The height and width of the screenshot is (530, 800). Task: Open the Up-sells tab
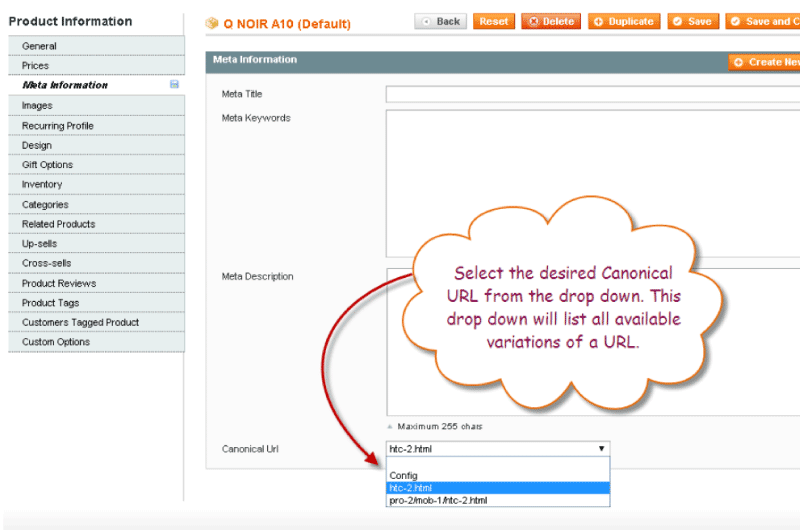pyautogui.click(x=96, y=243)
